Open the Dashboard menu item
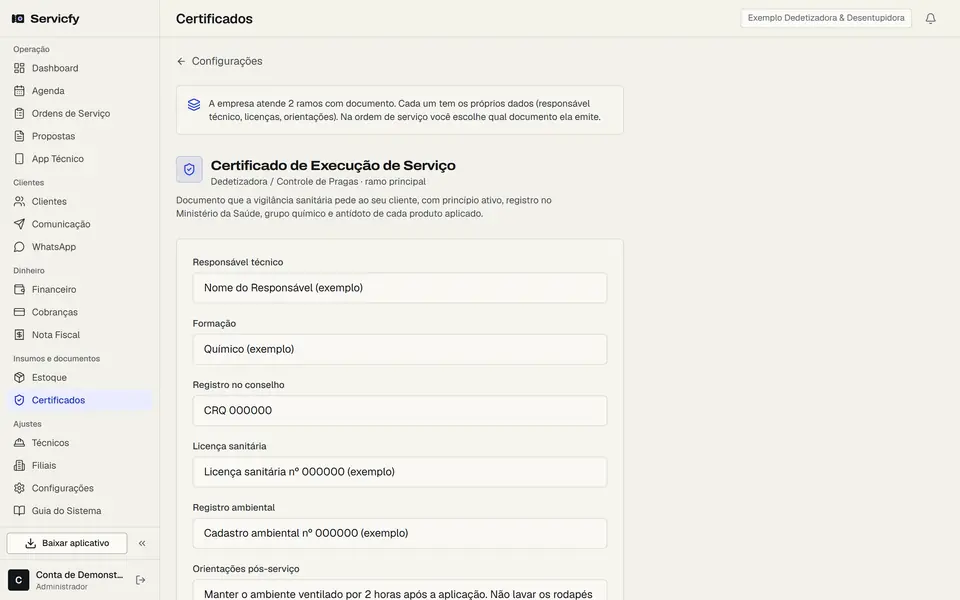Screen dimensions: 960x600 (x=80, y=68)
